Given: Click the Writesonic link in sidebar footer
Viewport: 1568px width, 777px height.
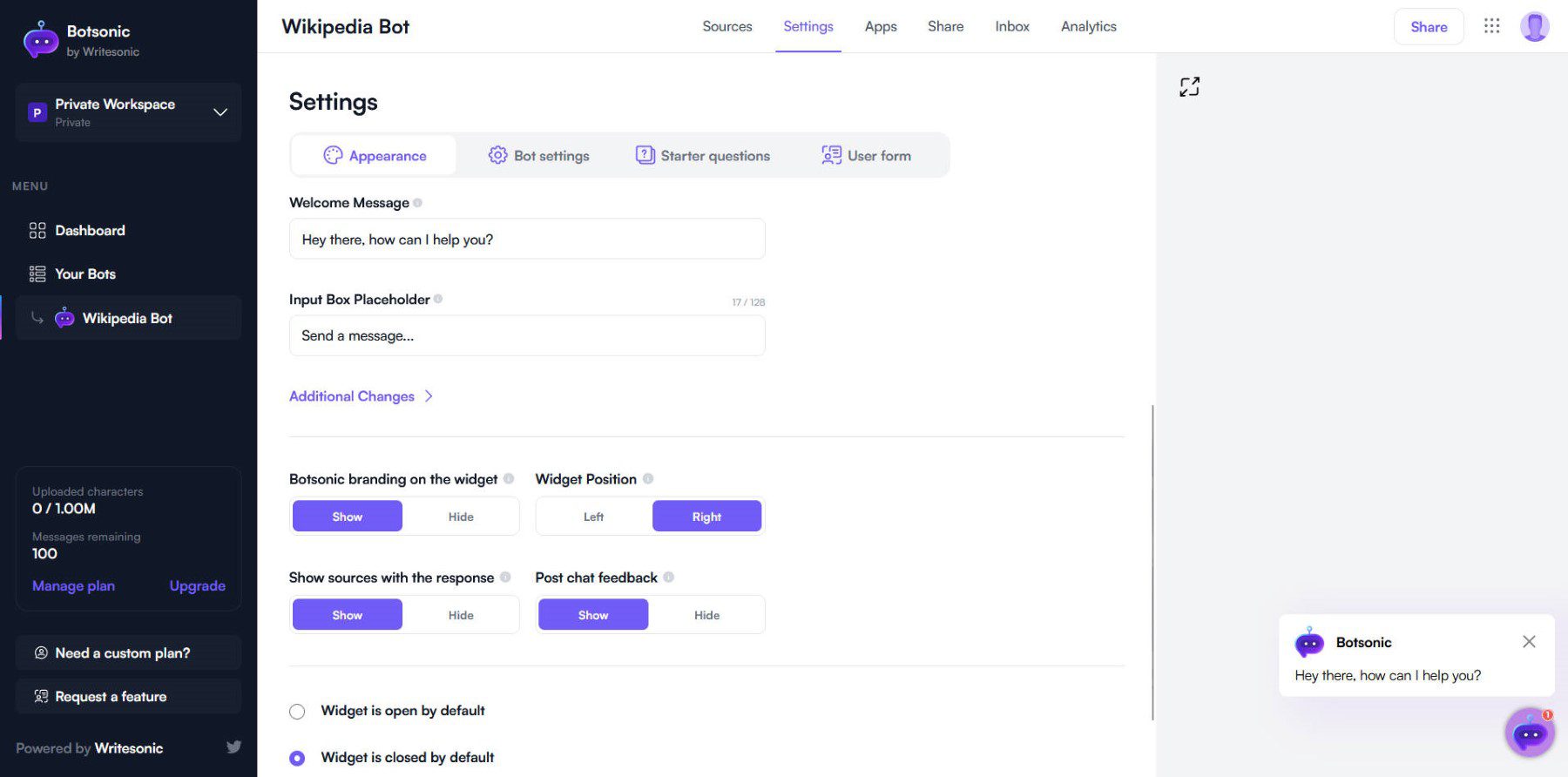Looking at the screenshot, I should coord(129,748).
